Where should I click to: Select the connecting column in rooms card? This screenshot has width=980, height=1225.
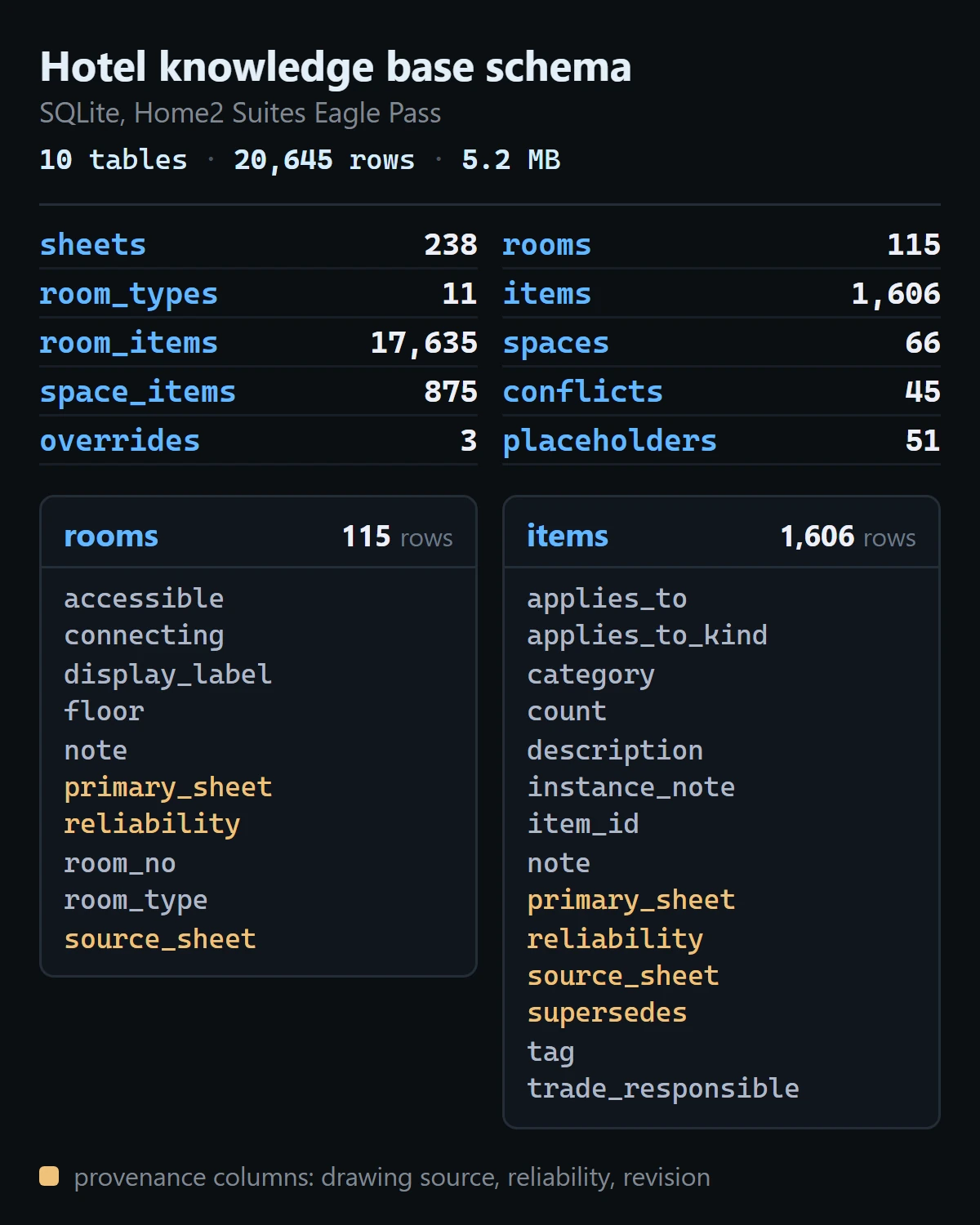pyautogui.click(x=144, y=636)
